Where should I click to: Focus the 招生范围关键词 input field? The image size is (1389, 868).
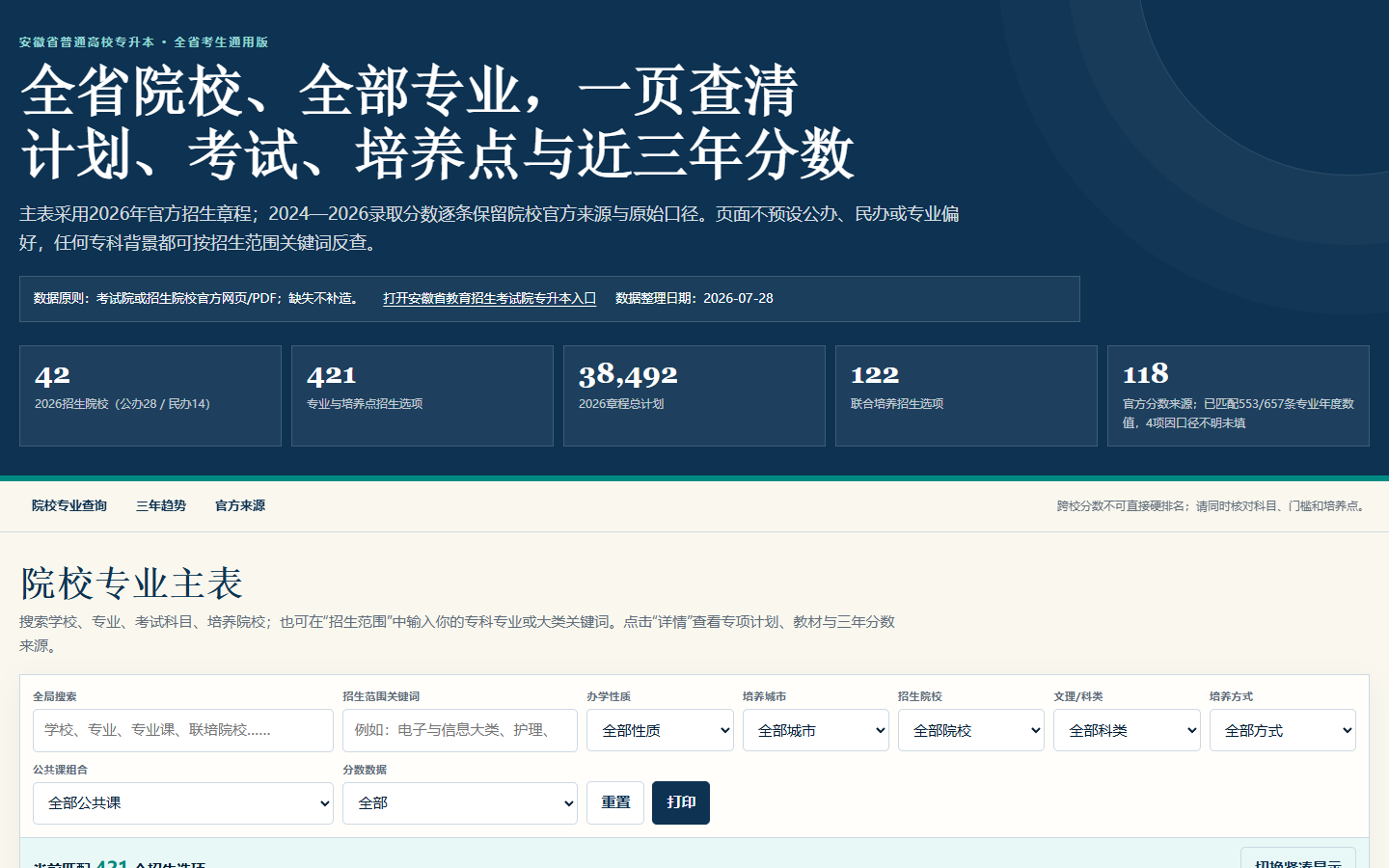[460, 730]
